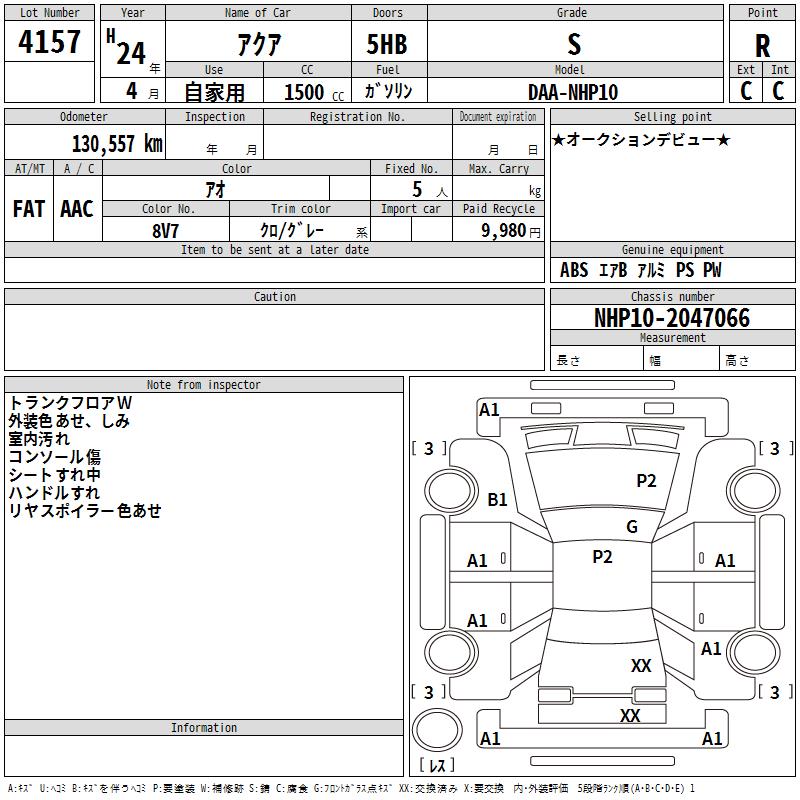Click the chassis number NHP10-2047066

[x=672, y=318]
